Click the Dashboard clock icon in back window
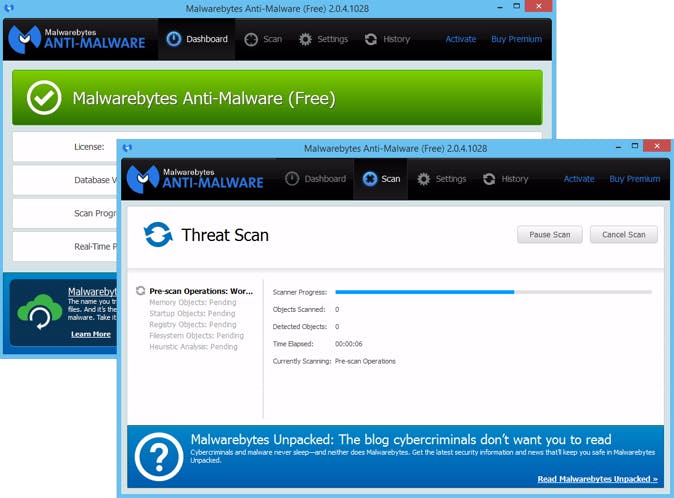Viewport: 674px width, 498px height. [174, 39]
